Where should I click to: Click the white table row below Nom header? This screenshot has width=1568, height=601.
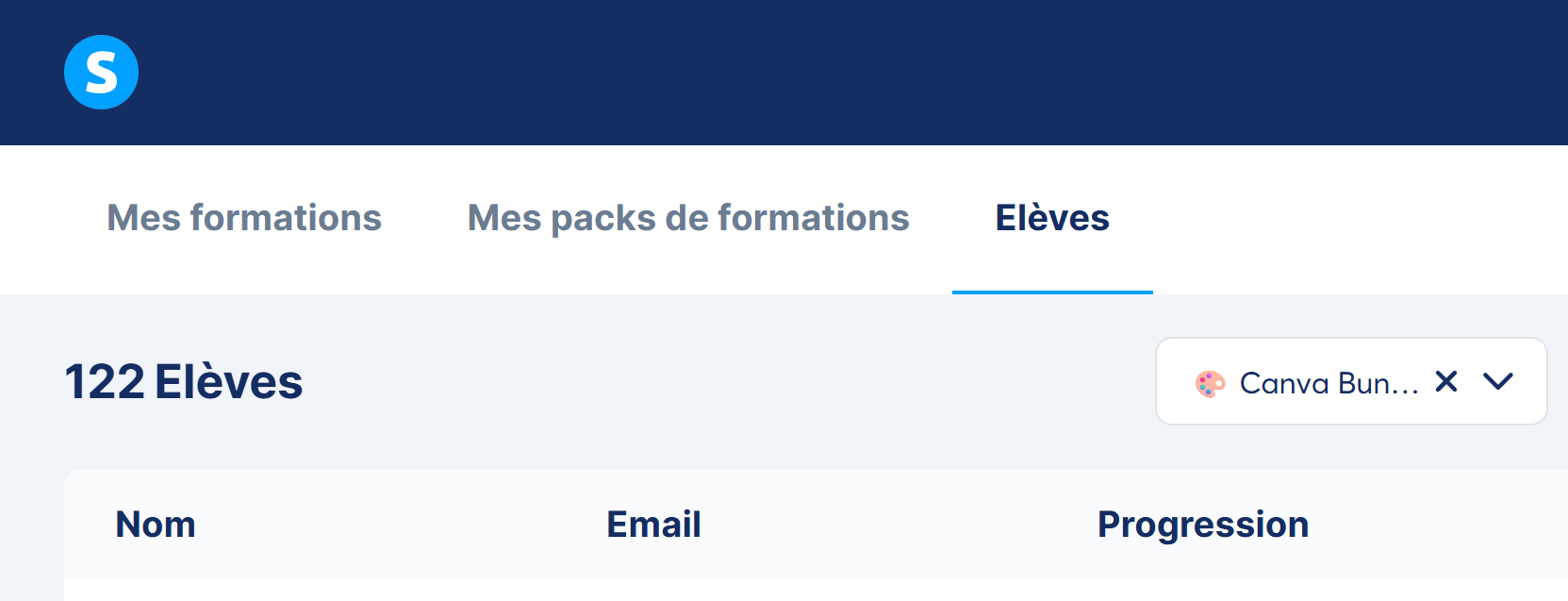point(377,591)
